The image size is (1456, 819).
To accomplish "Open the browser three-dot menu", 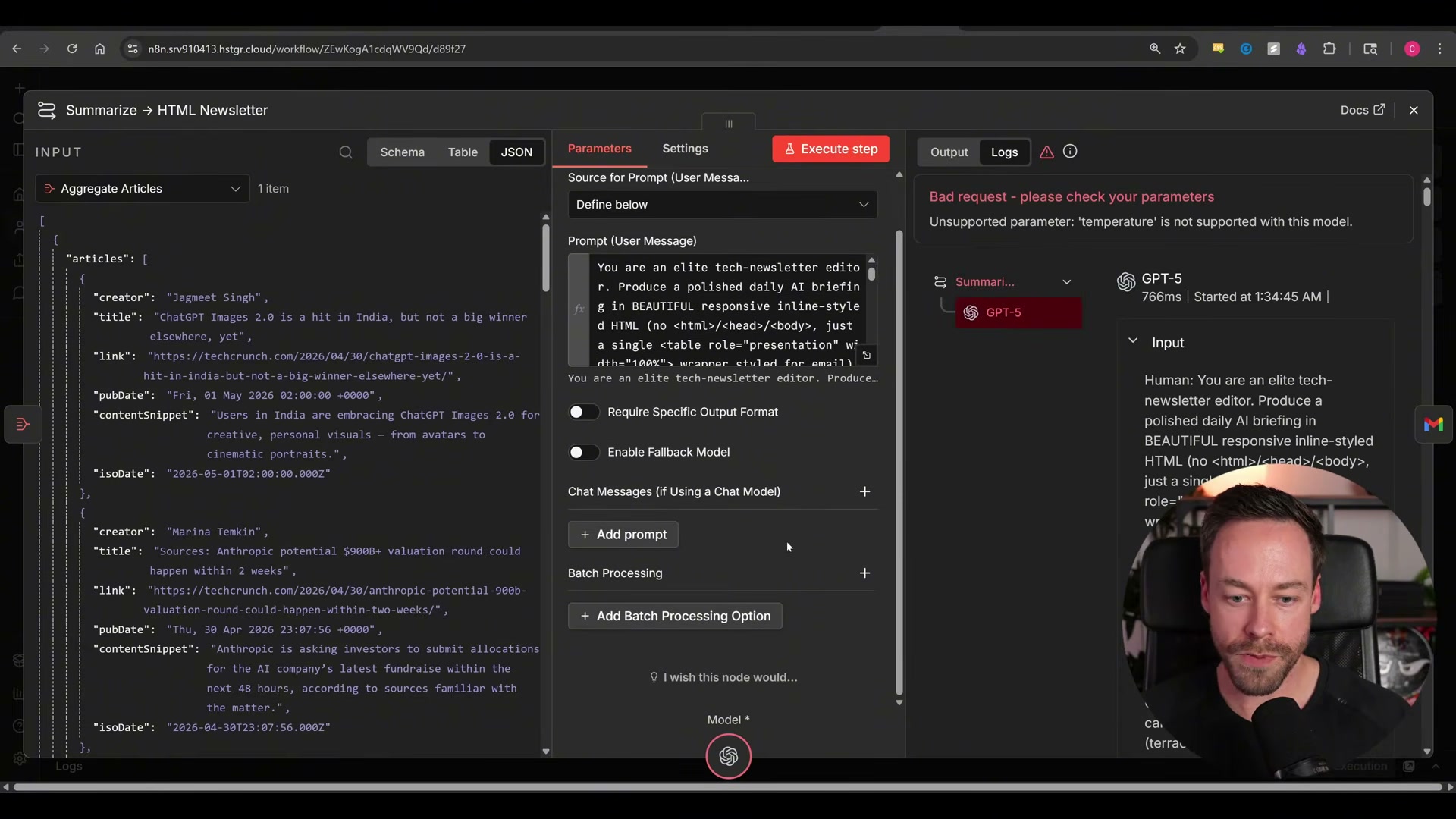I will (x=1440, y=49).
